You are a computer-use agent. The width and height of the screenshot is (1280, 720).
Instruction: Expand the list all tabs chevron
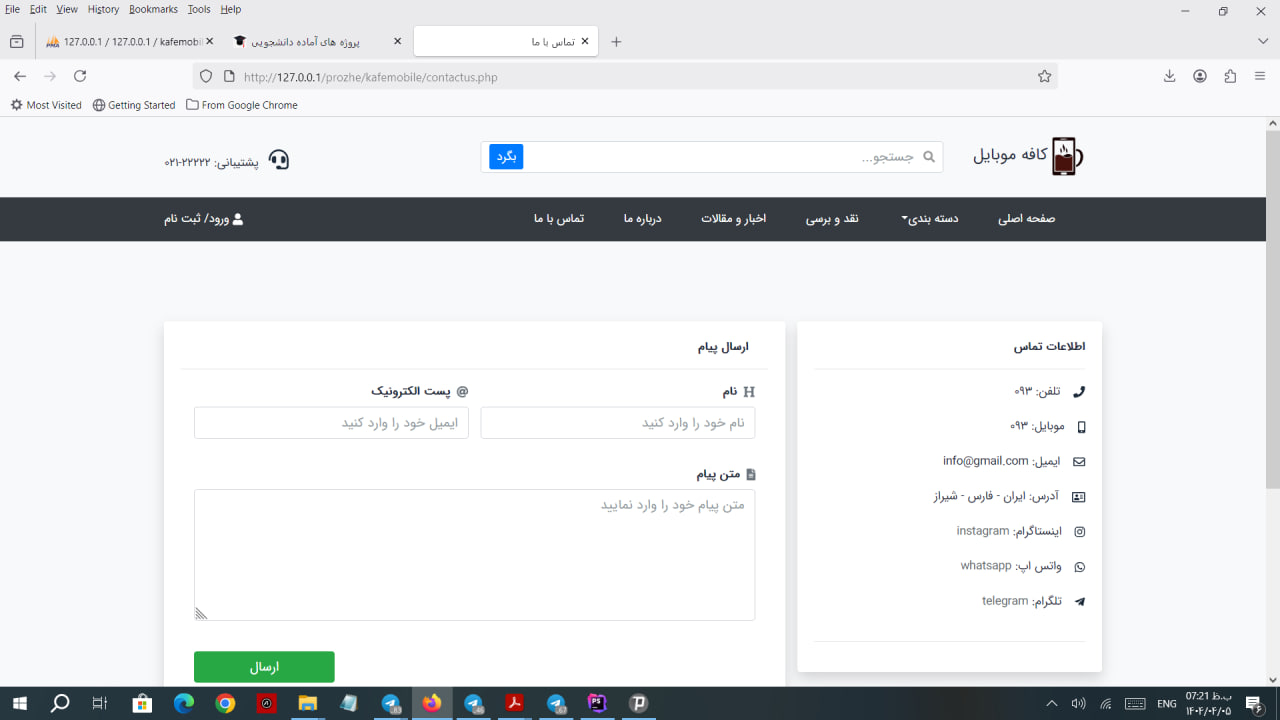tap(1263, 41)
